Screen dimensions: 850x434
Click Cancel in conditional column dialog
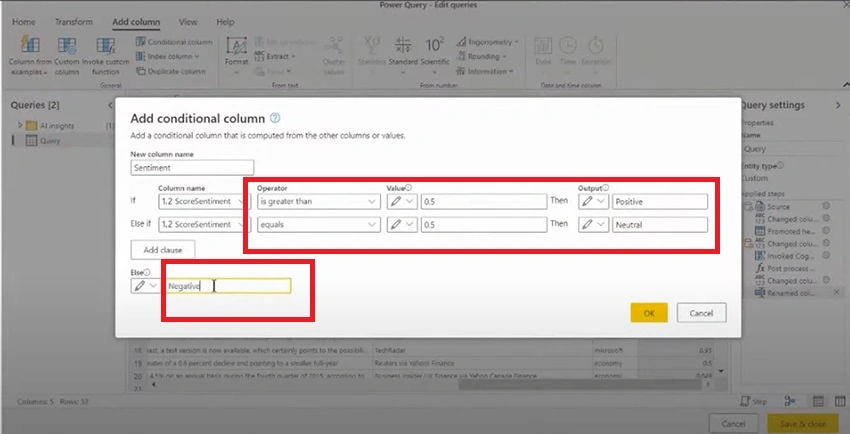pyautogui.click(x=701, y=313)
